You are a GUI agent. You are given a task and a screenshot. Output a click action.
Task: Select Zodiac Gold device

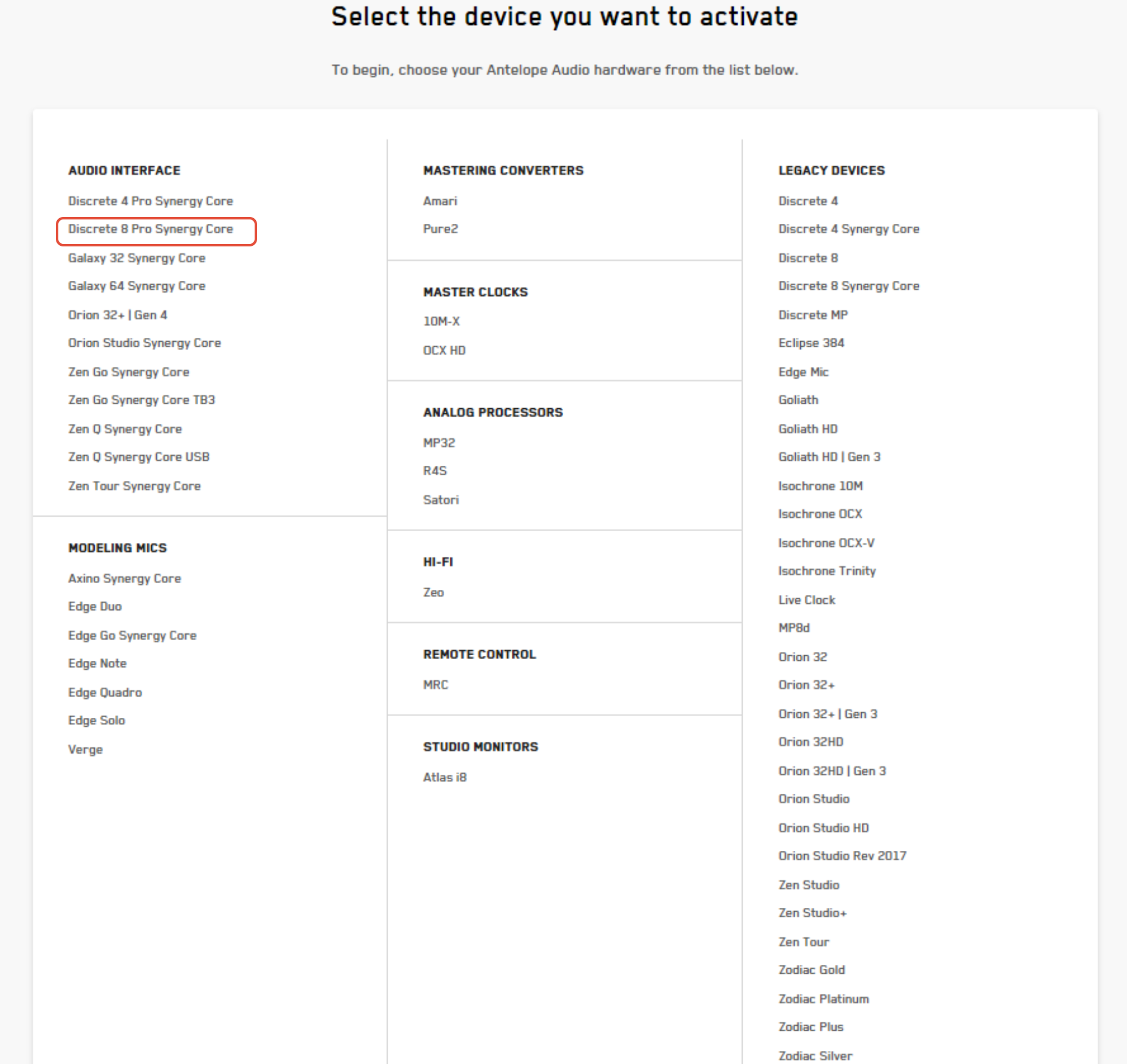(x=812, y=970)
